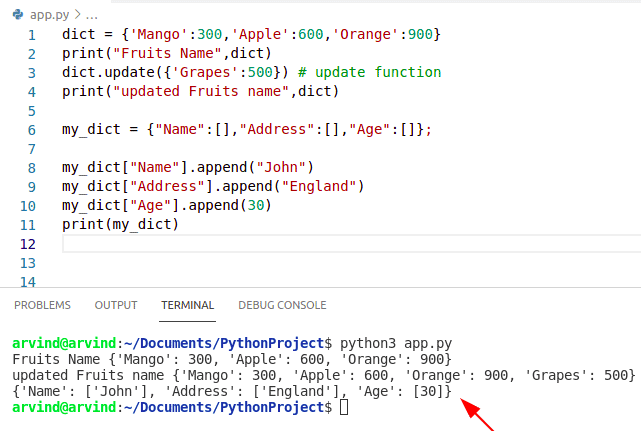This screenshot has height=431, width=641.
Task: Click the terminal cursor at last prompt
Action: (344, 407)
